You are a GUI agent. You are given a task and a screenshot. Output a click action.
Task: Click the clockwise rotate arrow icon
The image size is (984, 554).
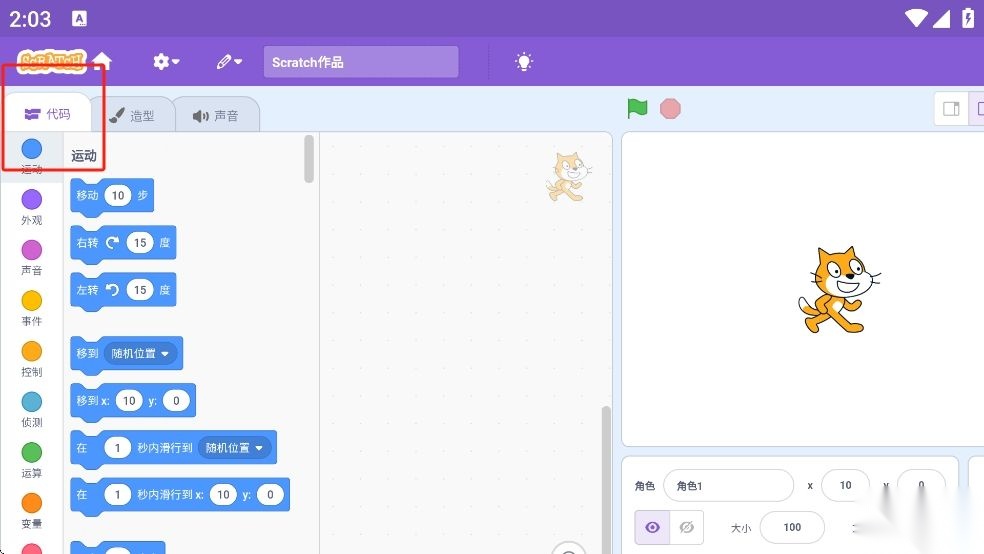[112, 243]
